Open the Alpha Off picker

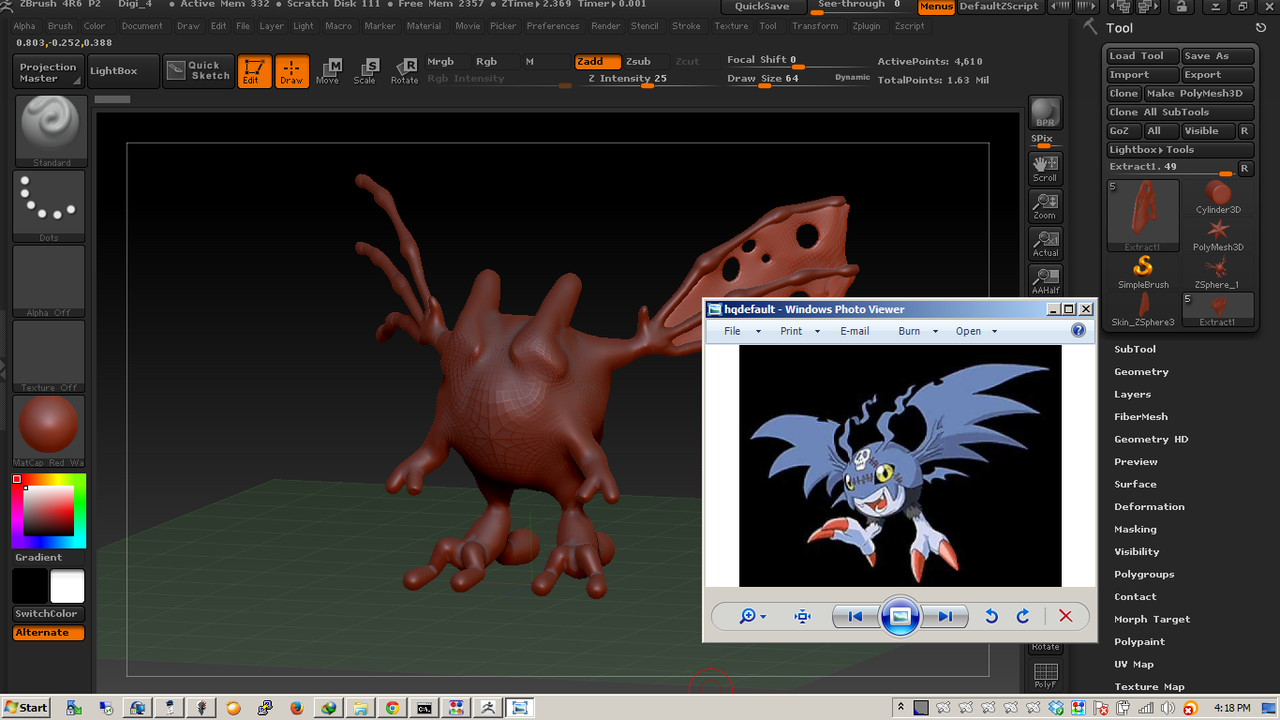pyautogui.click(x=51, y=282)
